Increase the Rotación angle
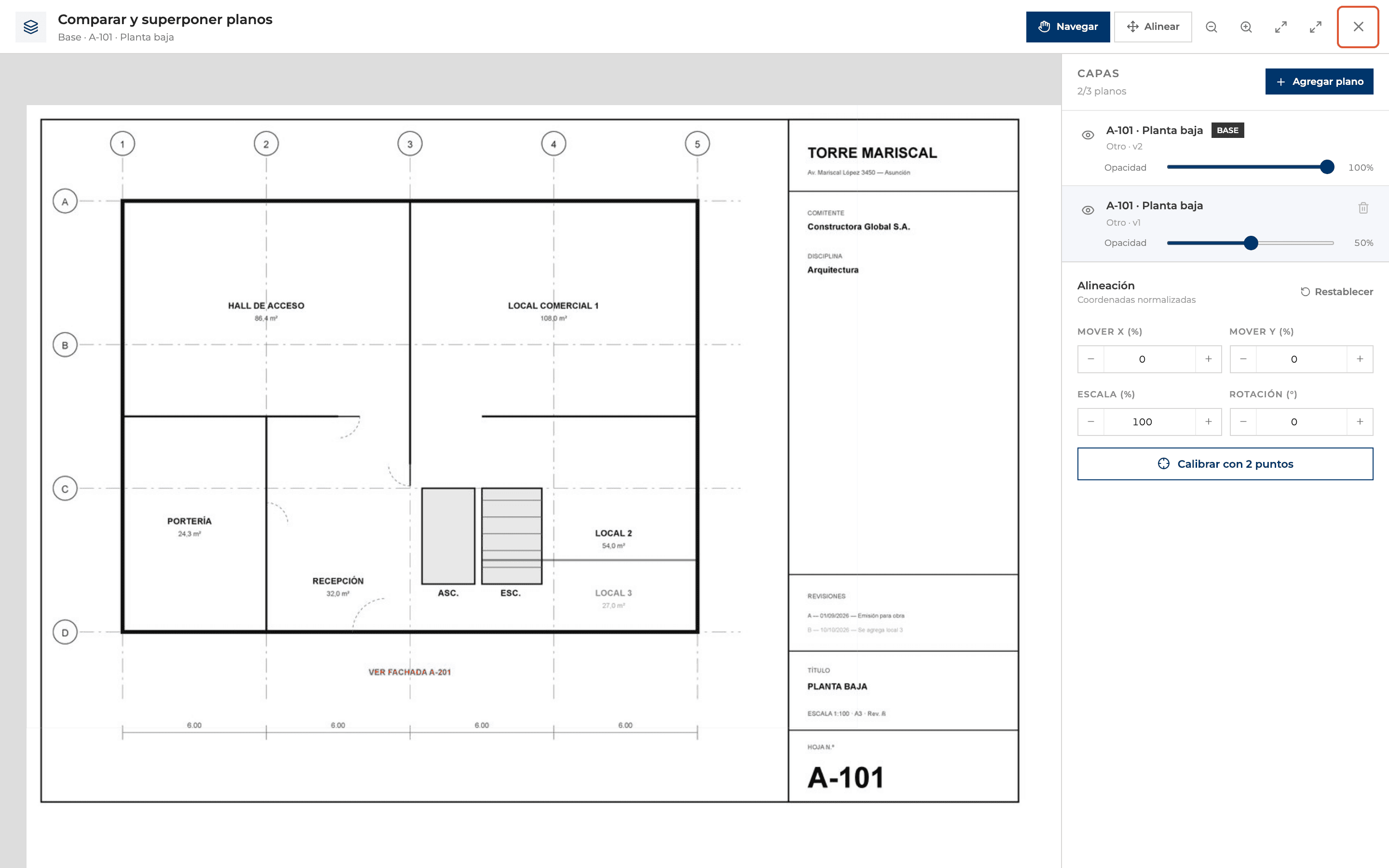Viewport: 1389px width, 868px height. pyautogui.click(x=1360, y=422)
